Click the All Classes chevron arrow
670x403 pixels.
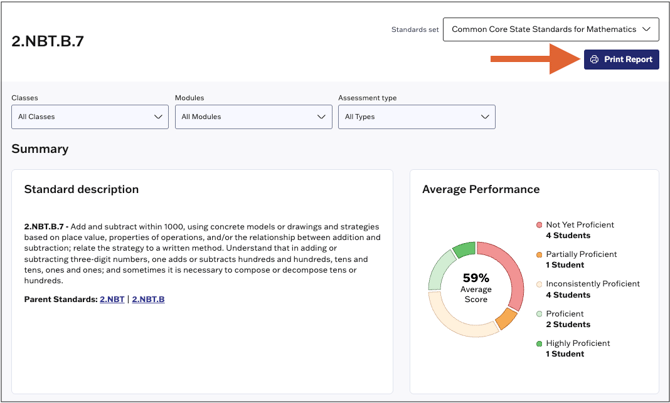[x=158, y=117]
